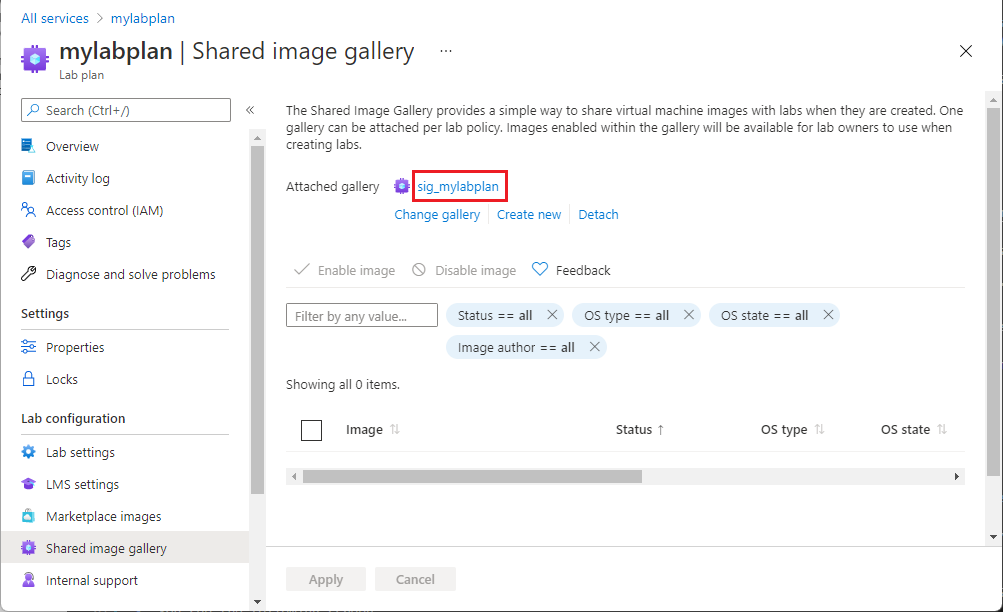
Task: Click the Enable image button
Action: point(344,270)
